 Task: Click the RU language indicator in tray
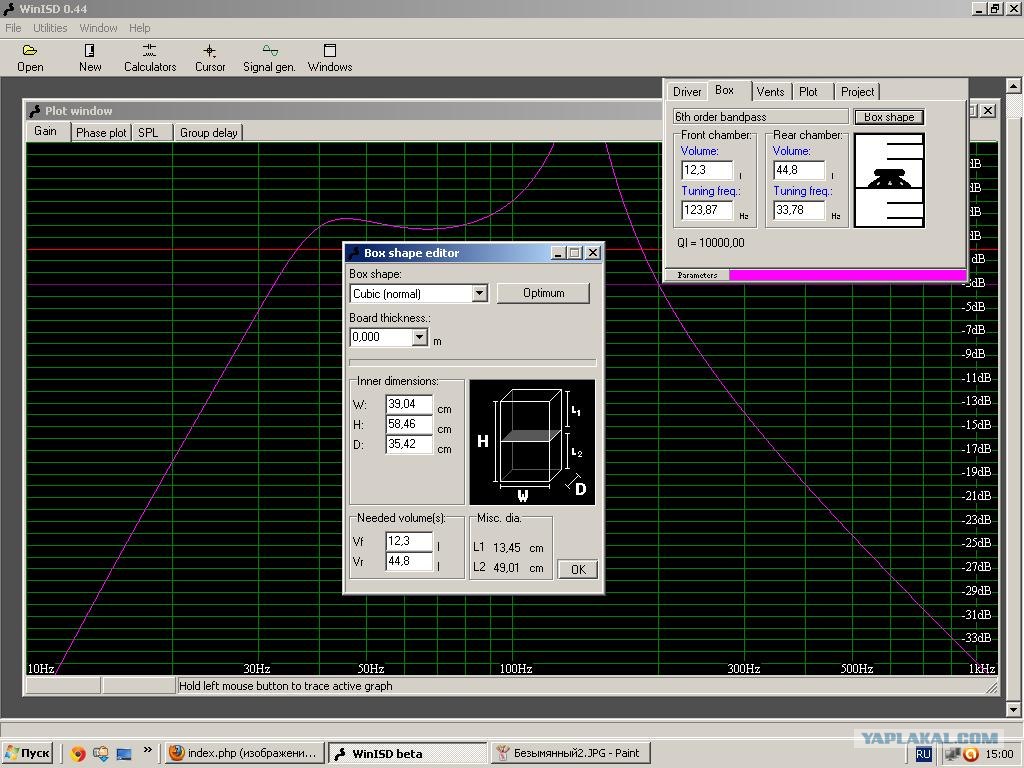coord(923,754)
